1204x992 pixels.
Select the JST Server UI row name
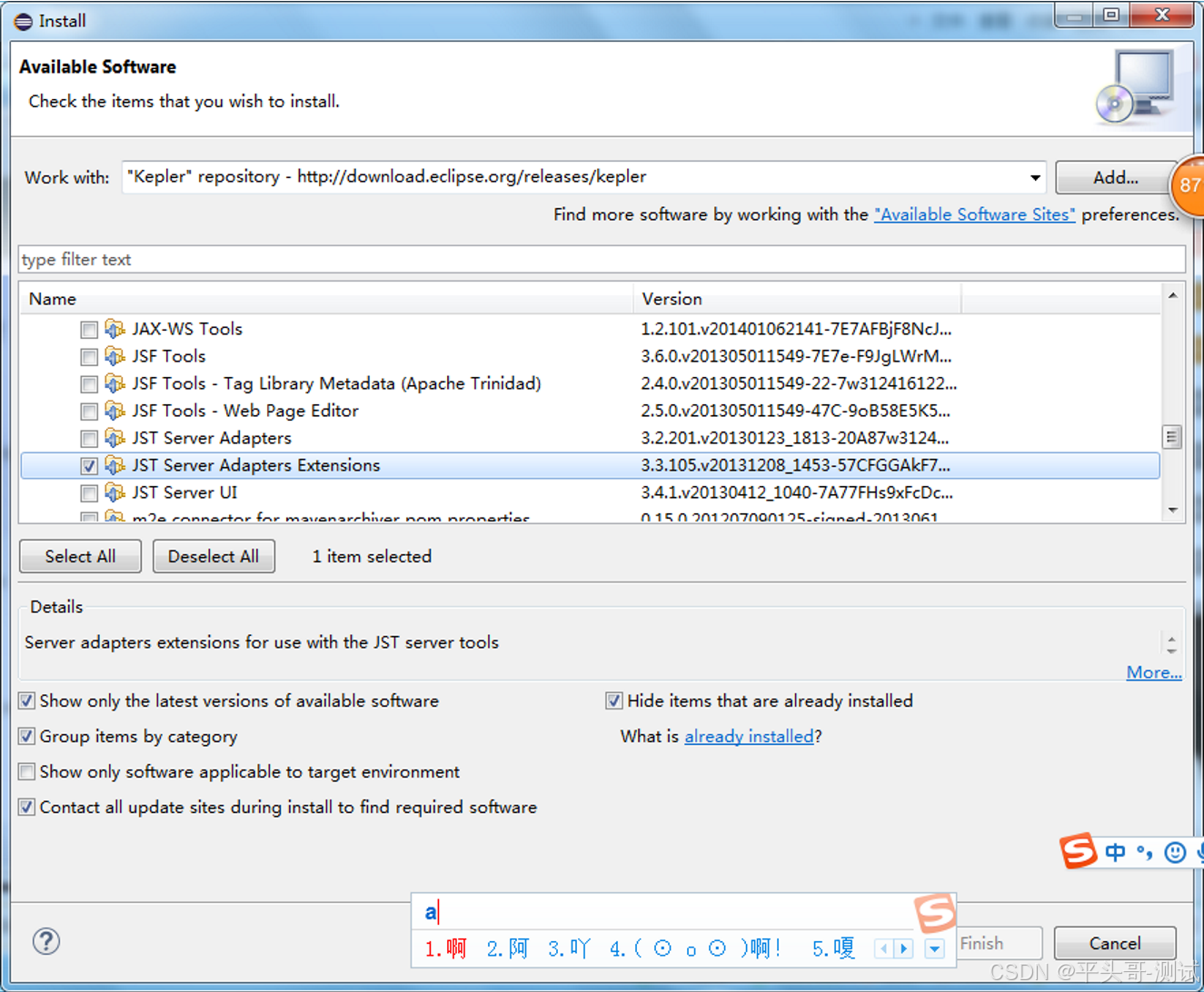184,492
